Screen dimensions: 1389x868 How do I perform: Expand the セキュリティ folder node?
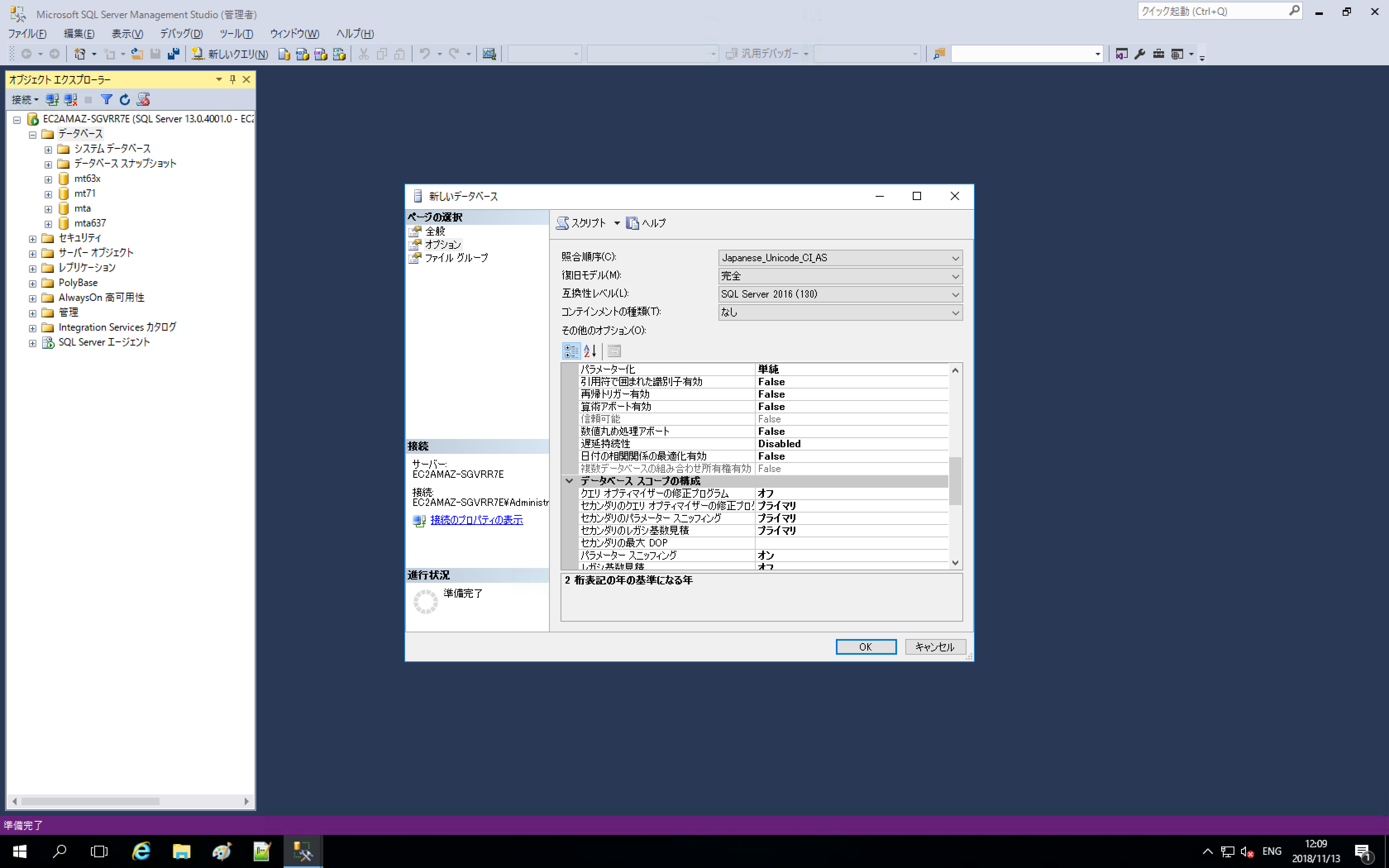[x=33, y=239]
